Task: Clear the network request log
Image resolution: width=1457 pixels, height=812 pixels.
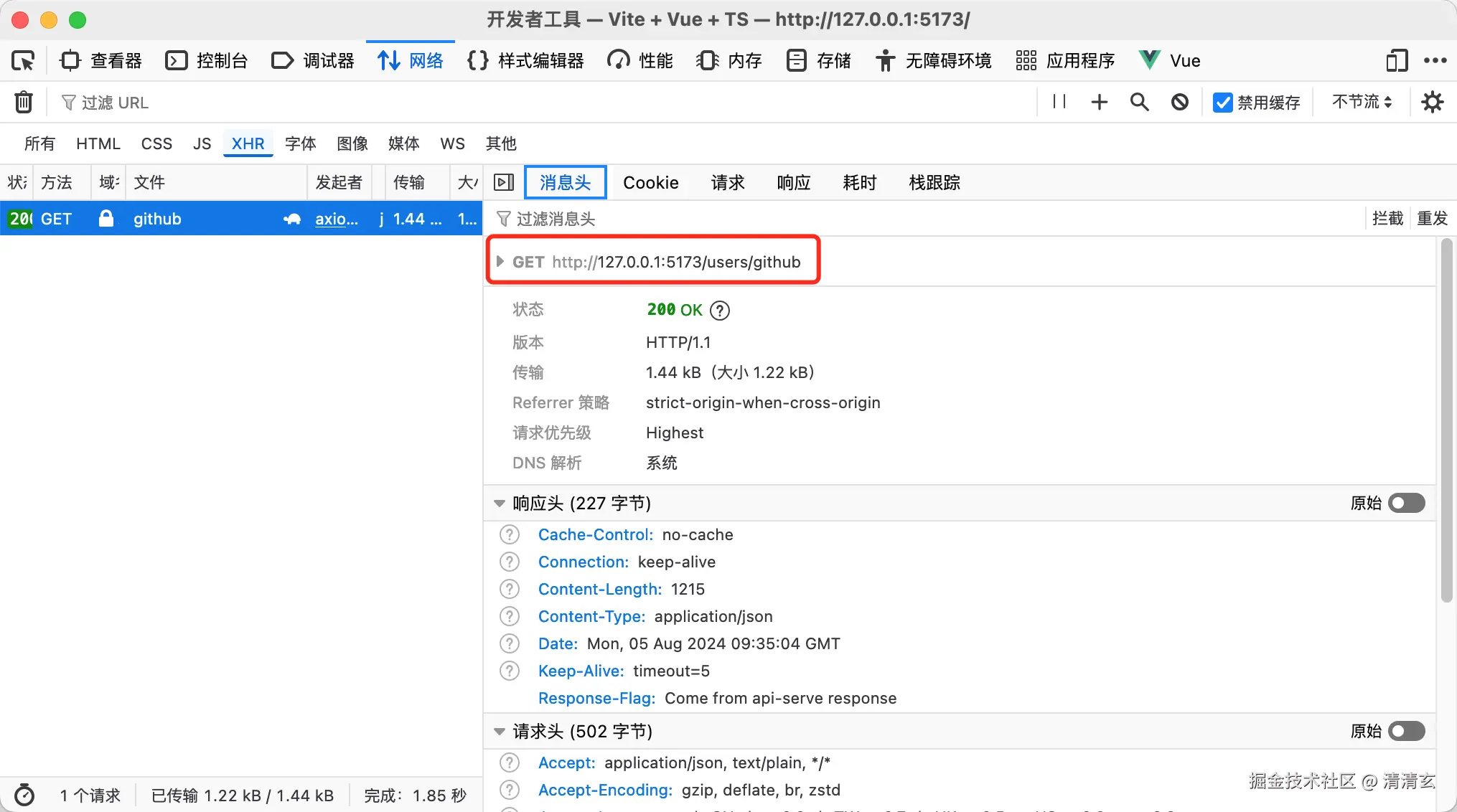Action: point(24,102)
